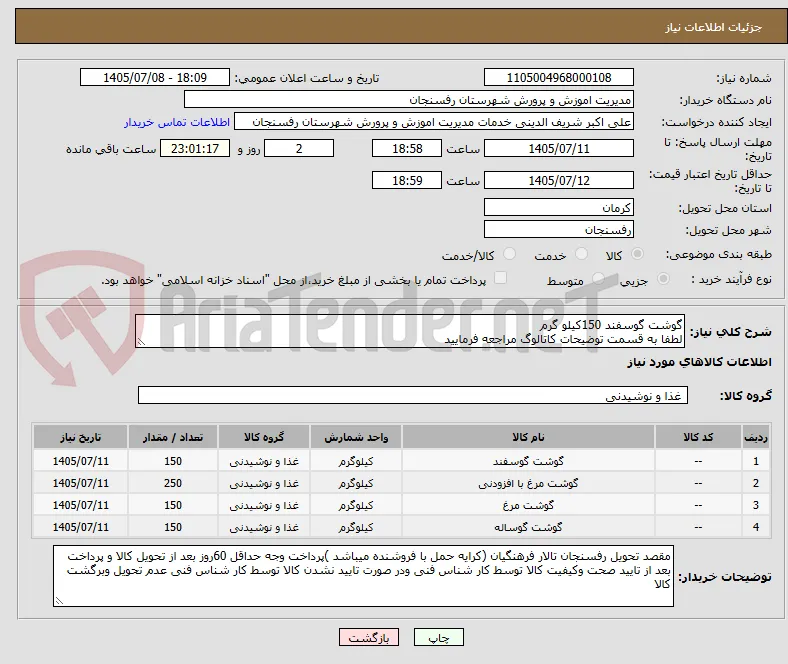Image resolution: width=788 pixels, height=664 pixels.
Task: Click the گوشت گوسفند item name cell
Action: [x=528, y=461]
